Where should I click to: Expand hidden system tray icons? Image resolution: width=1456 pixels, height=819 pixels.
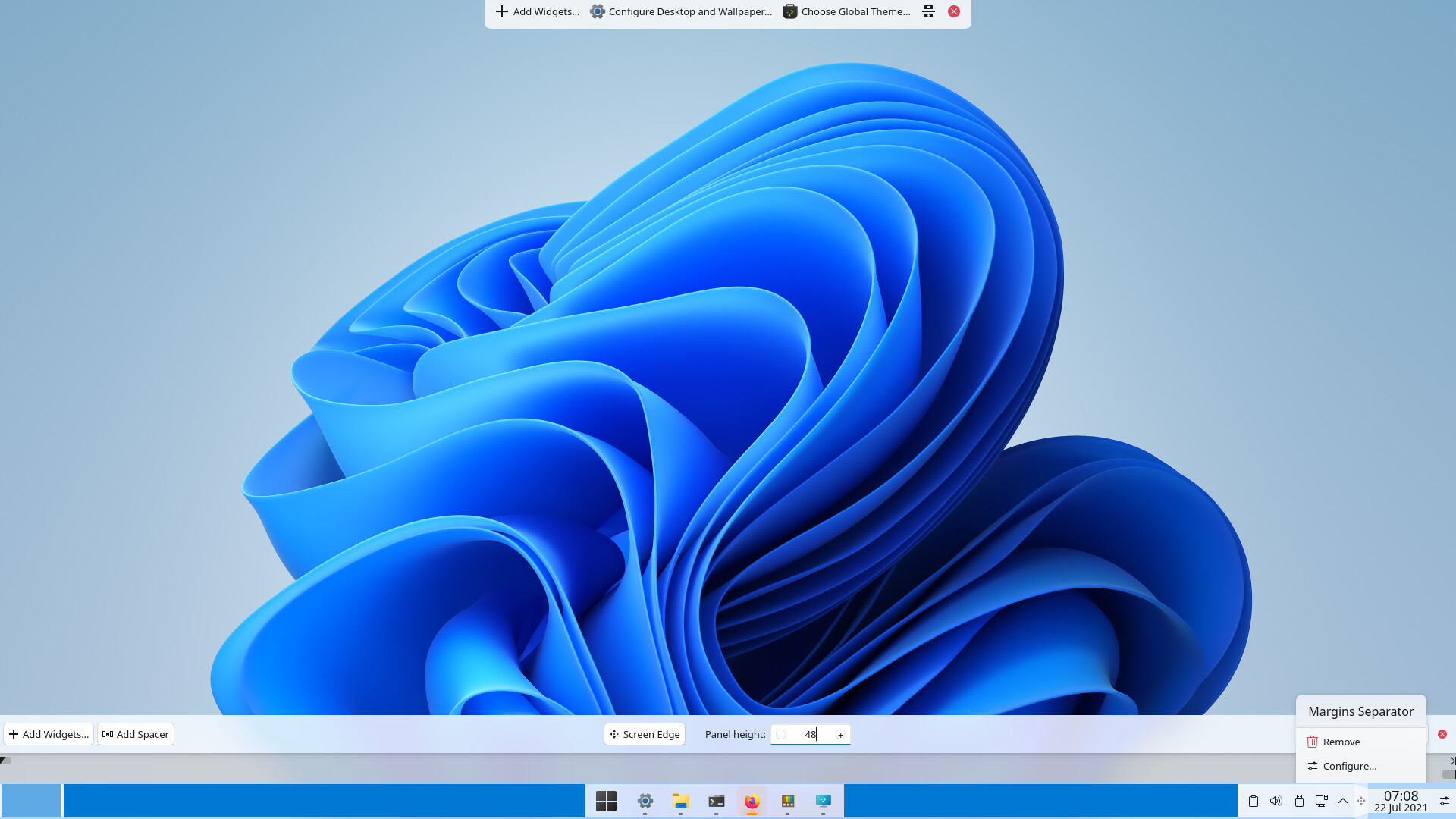(1343, 801)
